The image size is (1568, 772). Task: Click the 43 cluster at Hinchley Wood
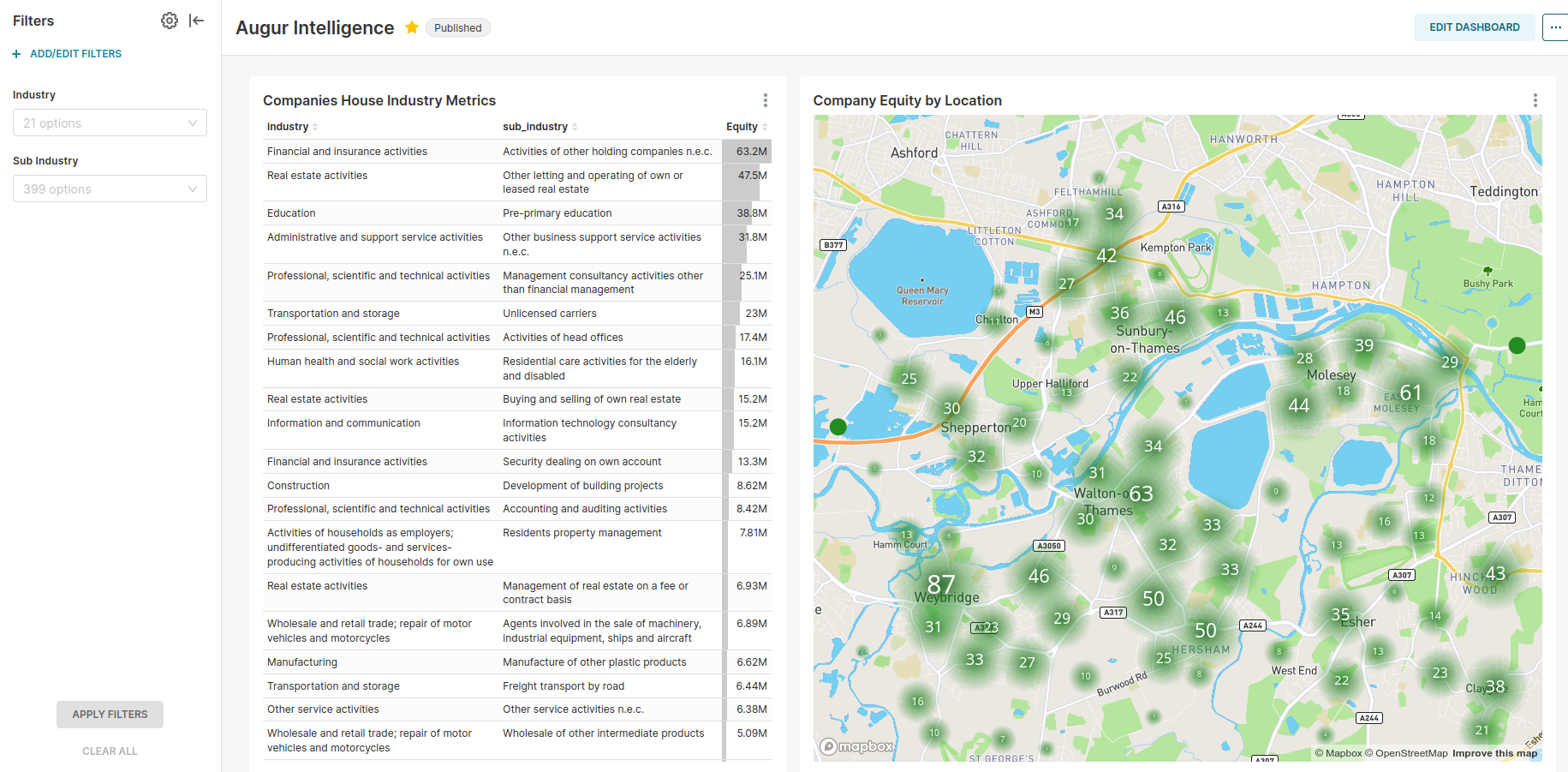(x=1495, y=573)
